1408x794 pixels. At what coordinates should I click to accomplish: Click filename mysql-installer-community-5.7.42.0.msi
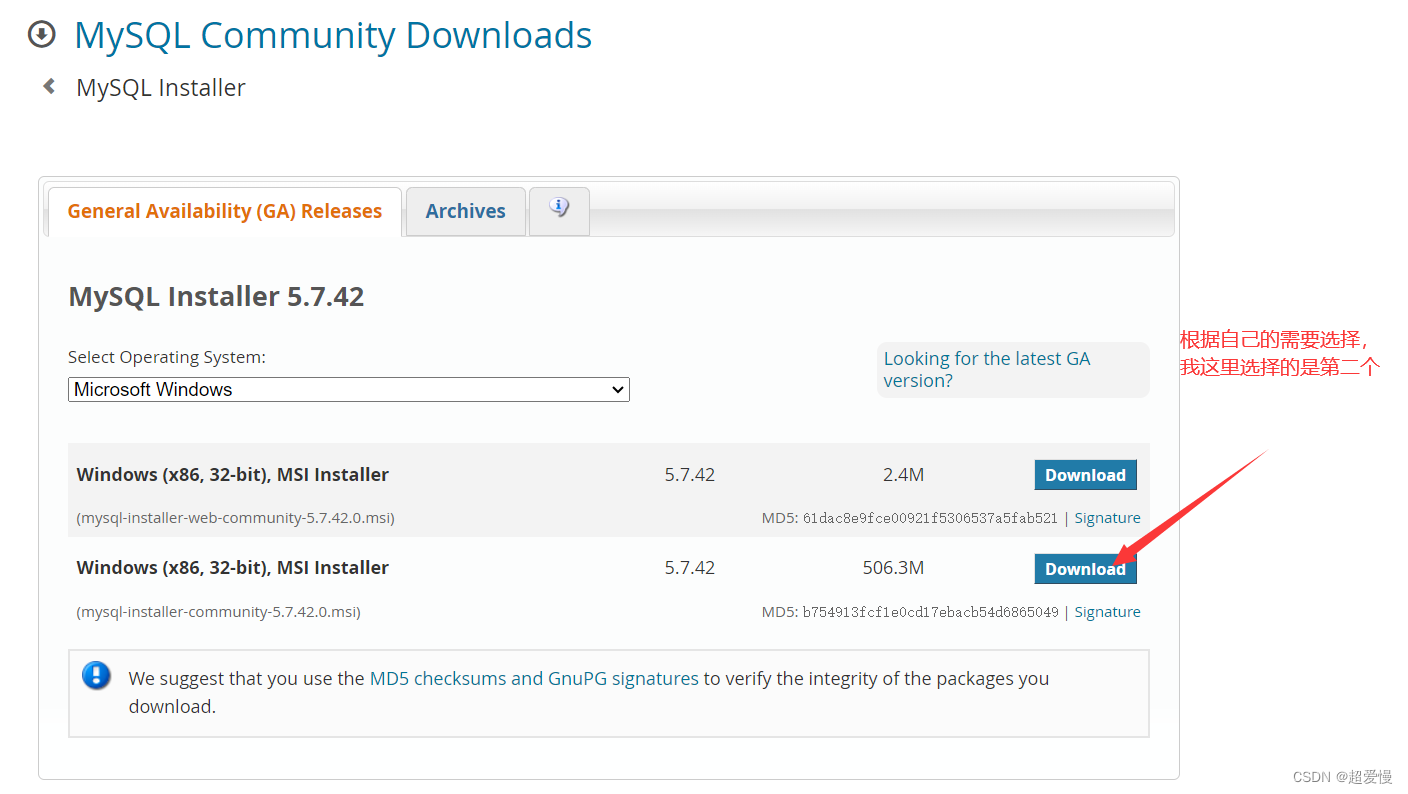218,612
